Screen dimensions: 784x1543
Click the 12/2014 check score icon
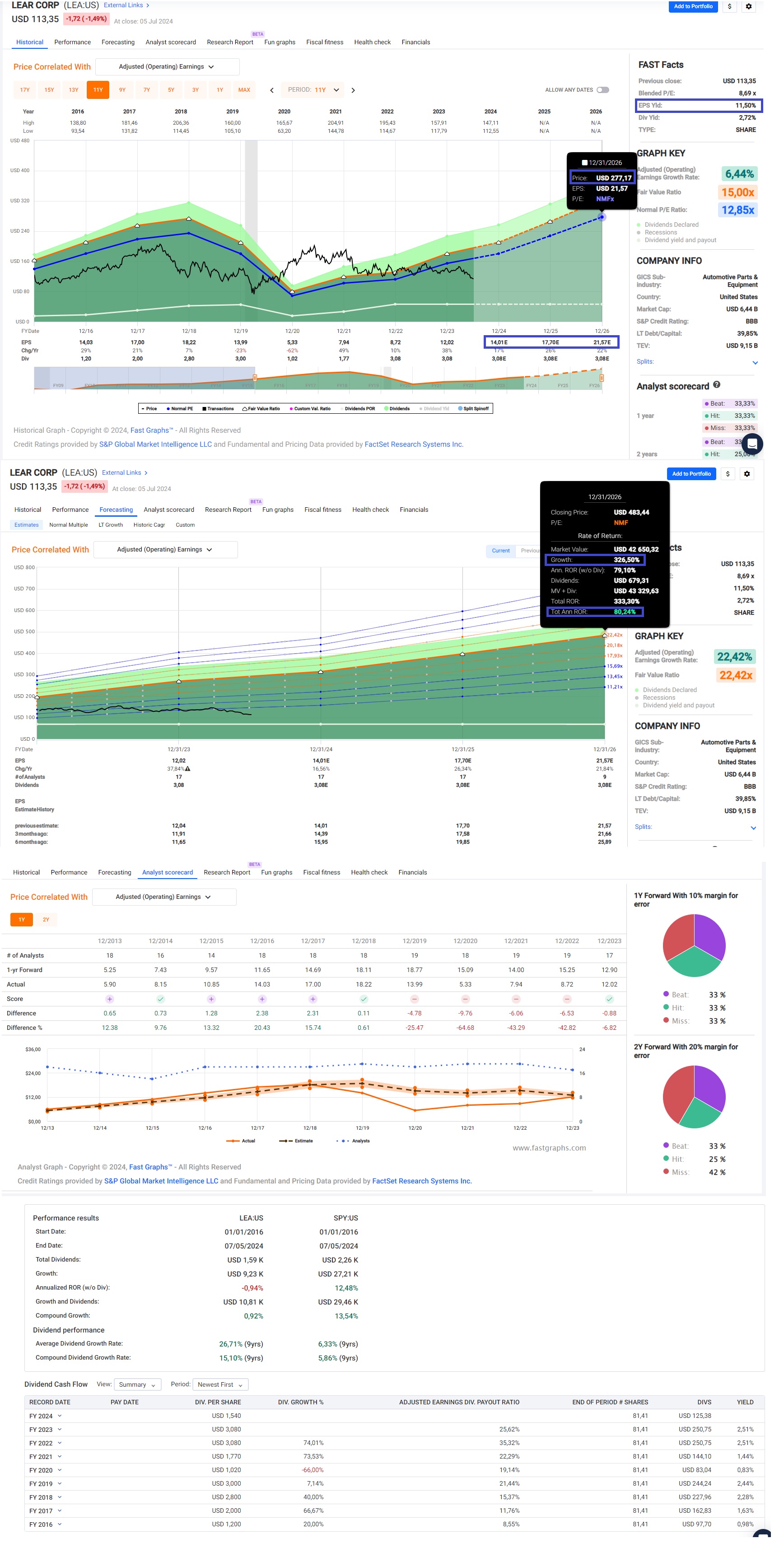[160, 999]
